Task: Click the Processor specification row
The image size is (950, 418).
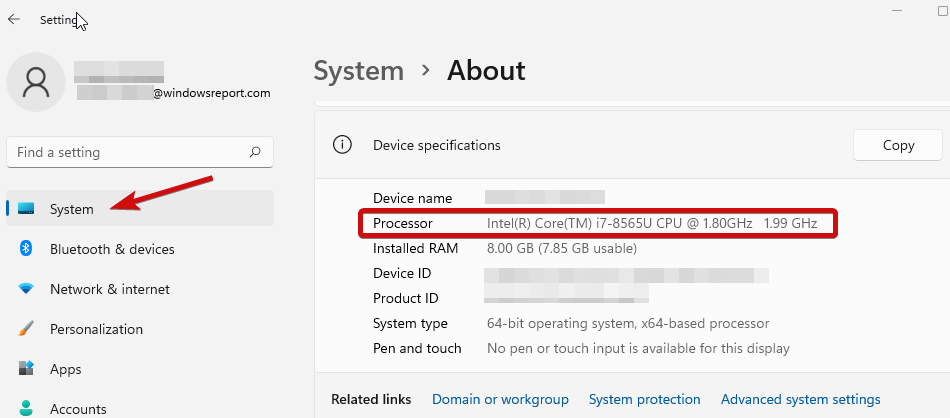Action: coord(598,223)
